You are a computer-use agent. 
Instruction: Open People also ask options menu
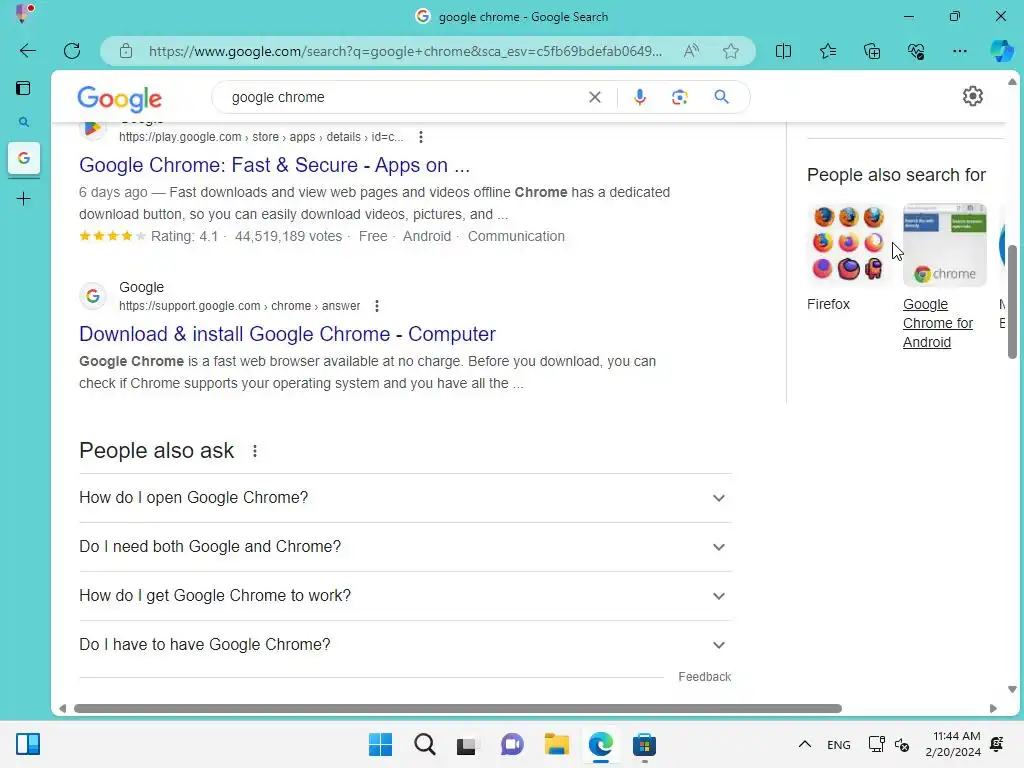(255, 451)
